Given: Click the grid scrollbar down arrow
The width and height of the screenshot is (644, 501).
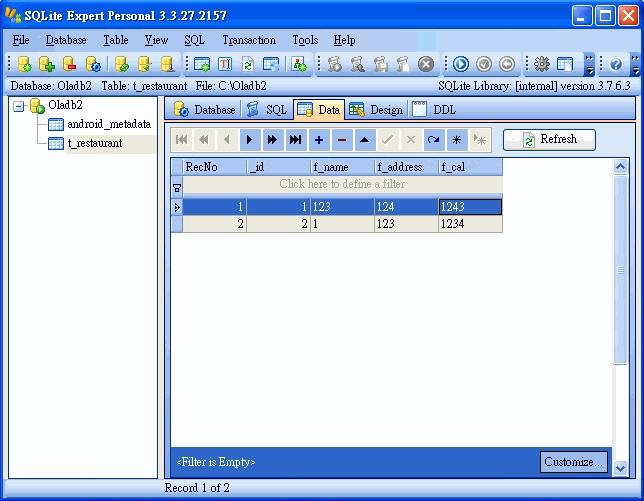Looking at the screenshot, I should (620, 468).
